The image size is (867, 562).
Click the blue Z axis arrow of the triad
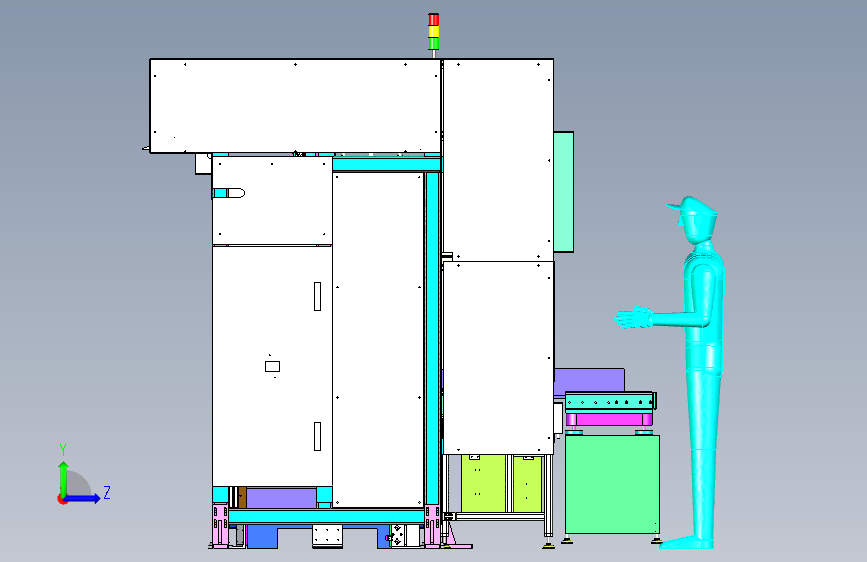83,498
